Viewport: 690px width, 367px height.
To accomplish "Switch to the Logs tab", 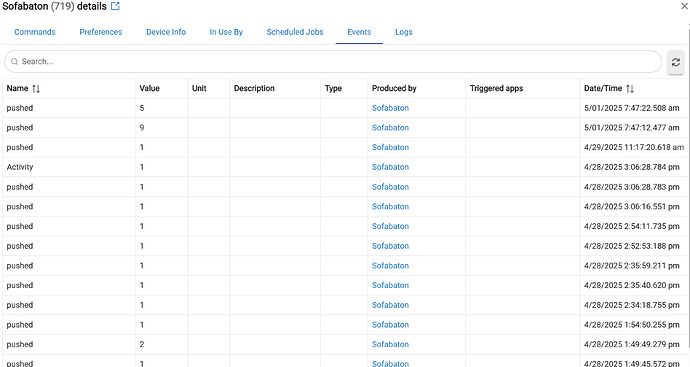I will pyautogui.click(x=404, y=32).
